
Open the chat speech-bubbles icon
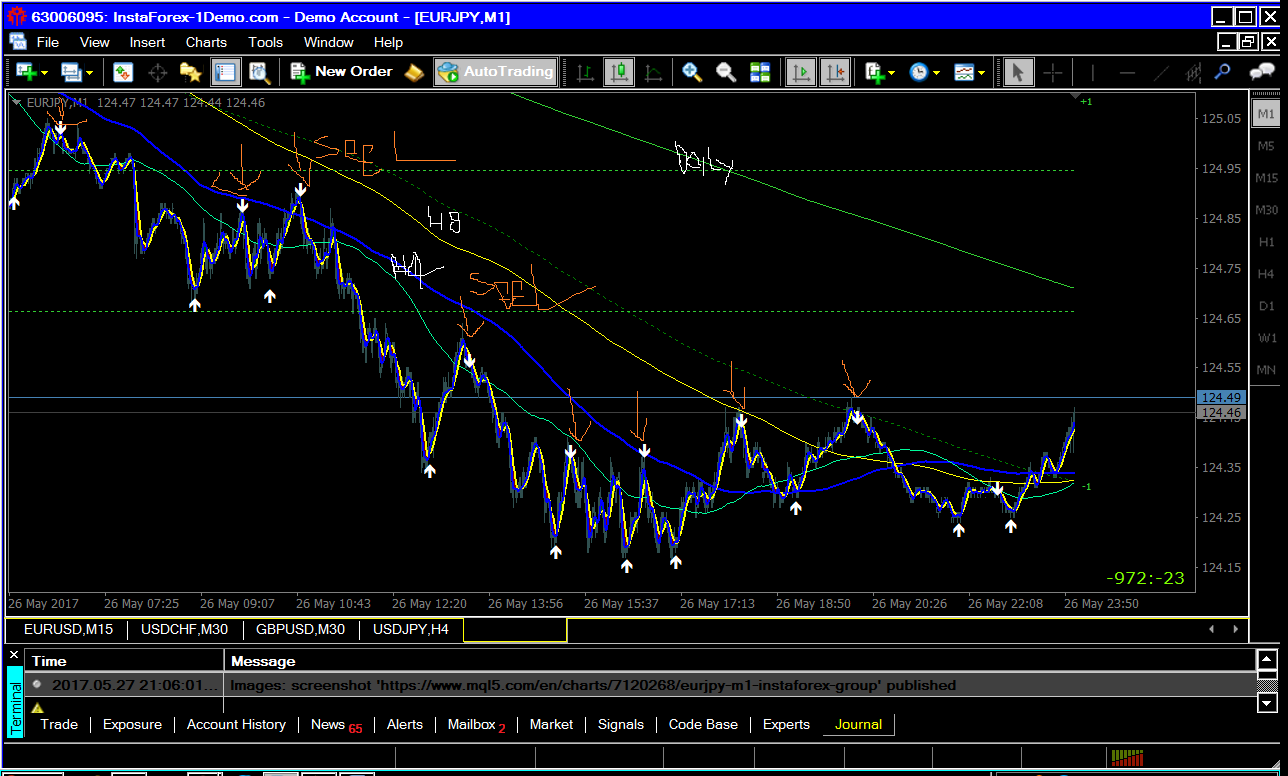coord(1262,72)
